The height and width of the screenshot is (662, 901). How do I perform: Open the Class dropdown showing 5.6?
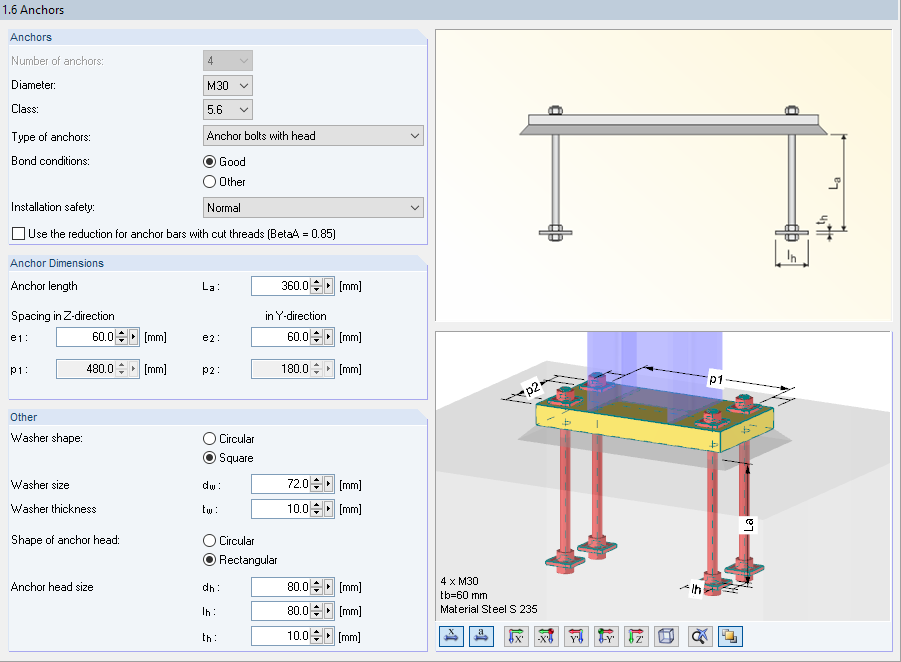[x=243, y=109]
